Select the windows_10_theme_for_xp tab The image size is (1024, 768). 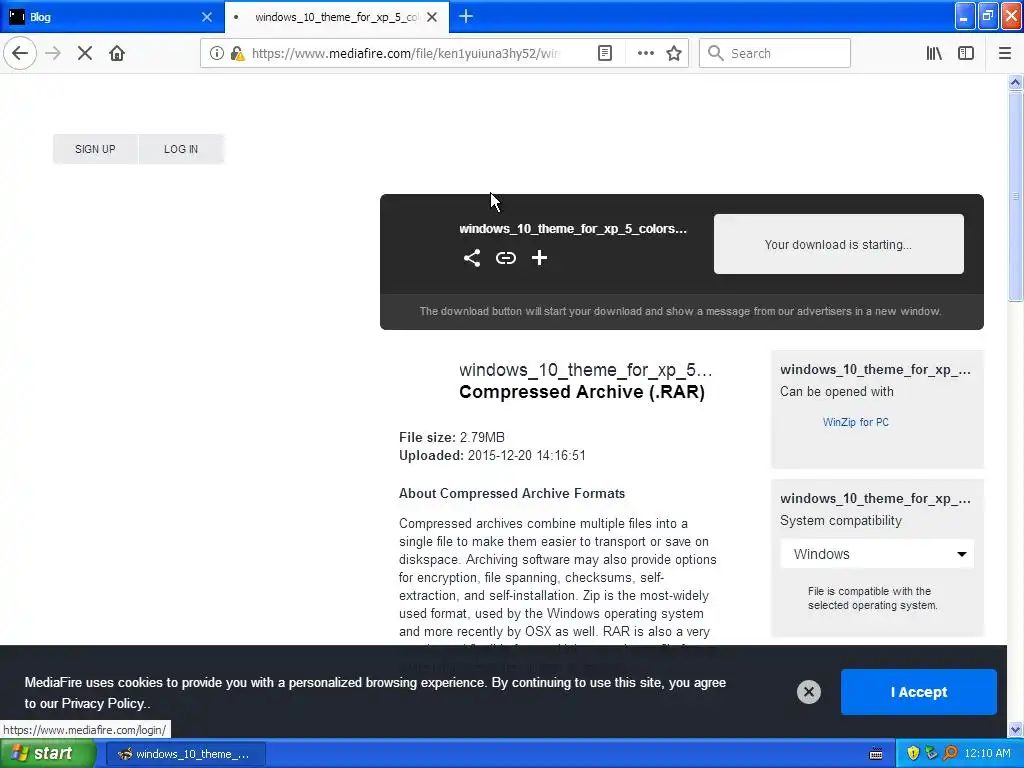pos(336,17)
